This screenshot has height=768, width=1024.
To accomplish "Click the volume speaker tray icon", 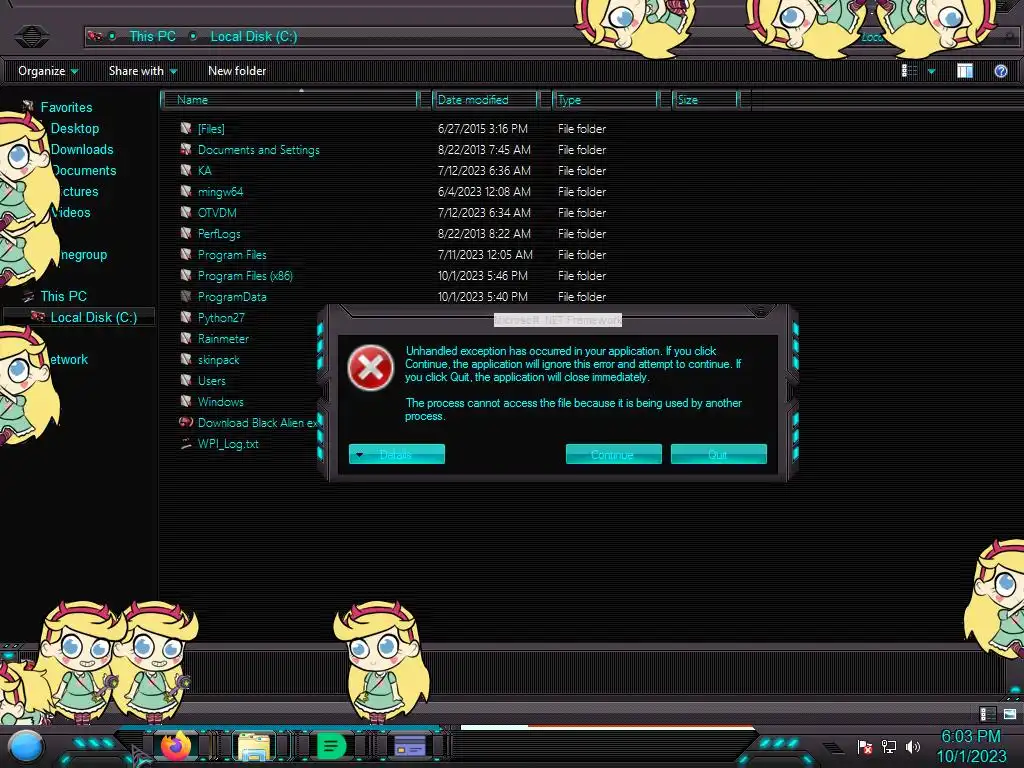I will pos(913,746).
